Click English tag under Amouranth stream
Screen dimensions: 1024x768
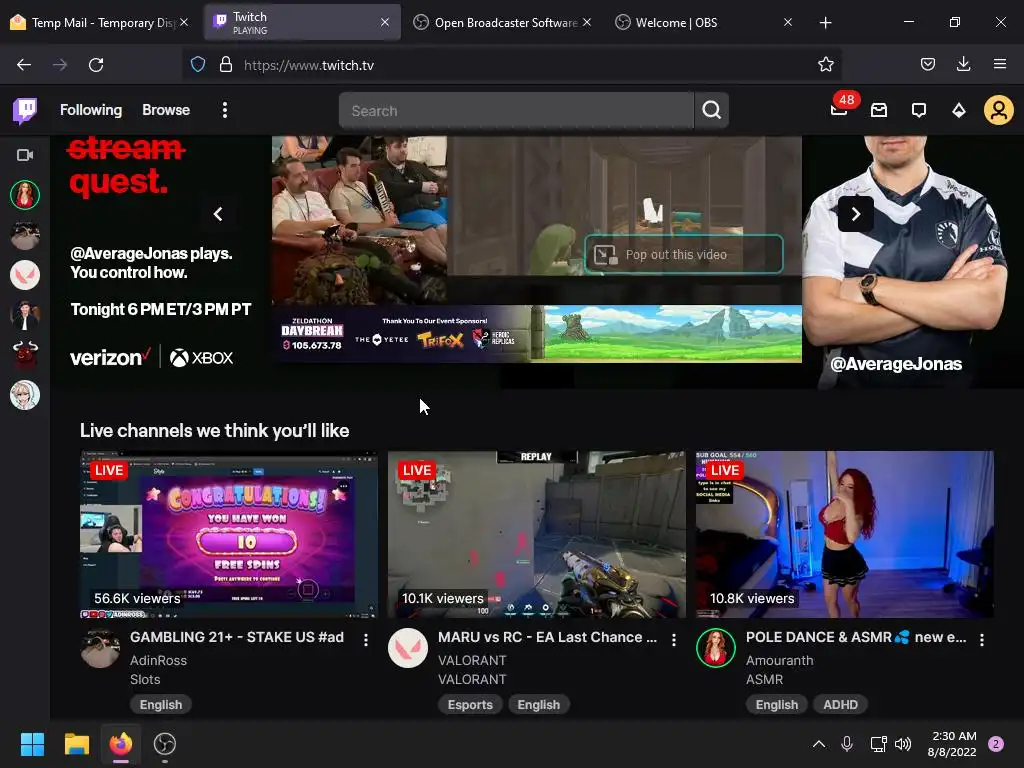(776, 705)
